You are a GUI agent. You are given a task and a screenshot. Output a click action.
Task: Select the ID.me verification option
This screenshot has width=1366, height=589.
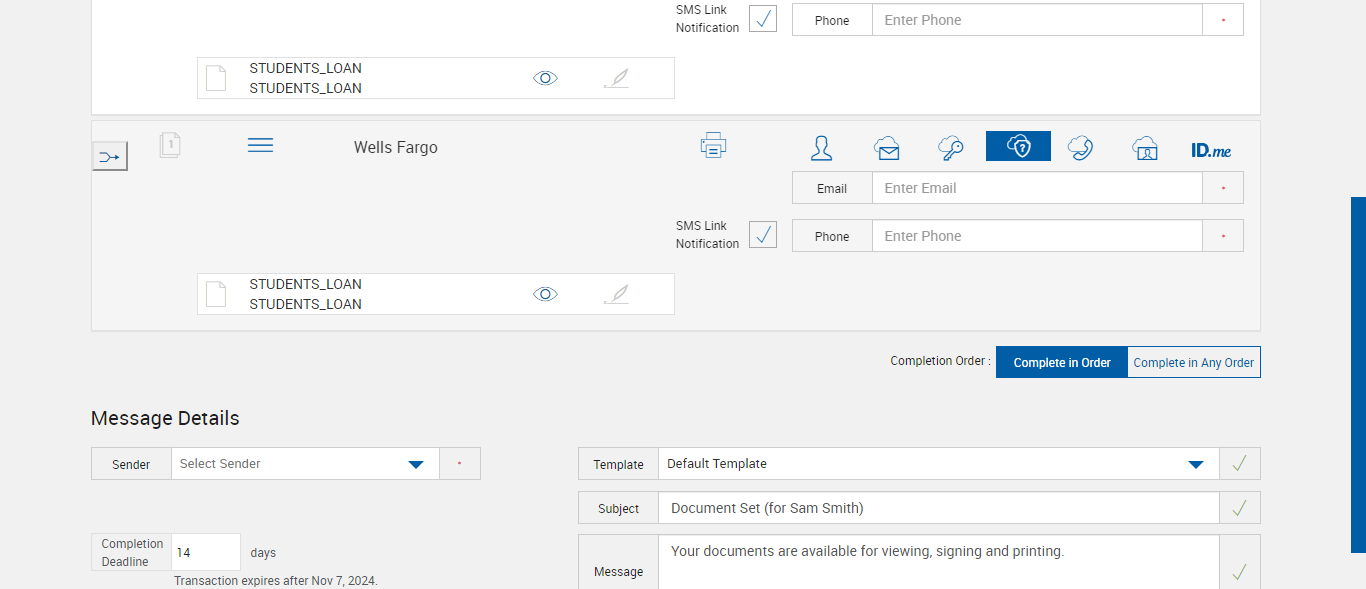coord(1210,150)
